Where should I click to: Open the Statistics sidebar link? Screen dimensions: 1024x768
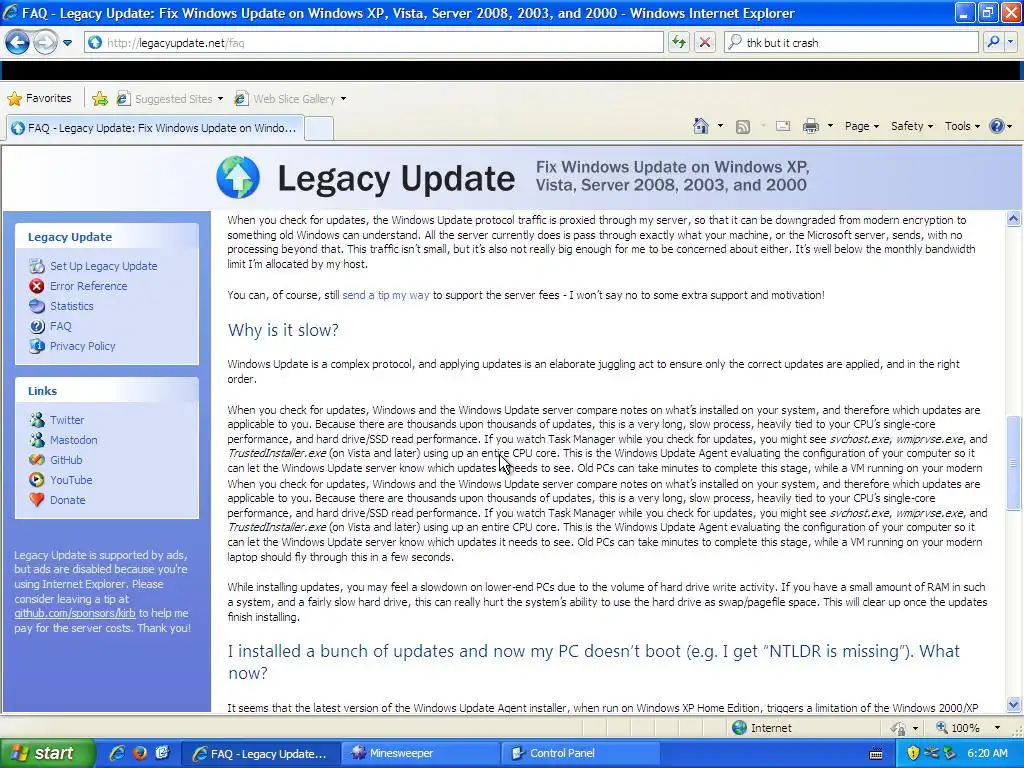tap(71, 306)
